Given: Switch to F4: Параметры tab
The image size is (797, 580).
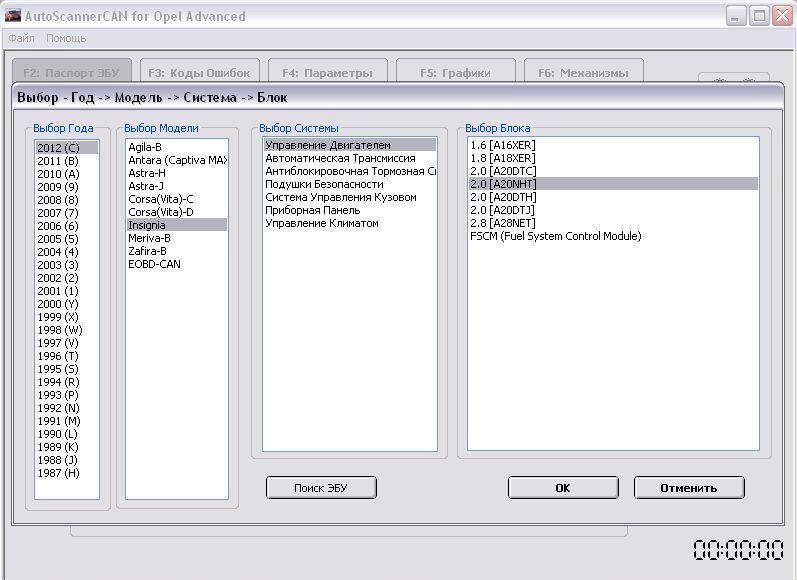Looking at the screenshot, I should tap(327, 73).
